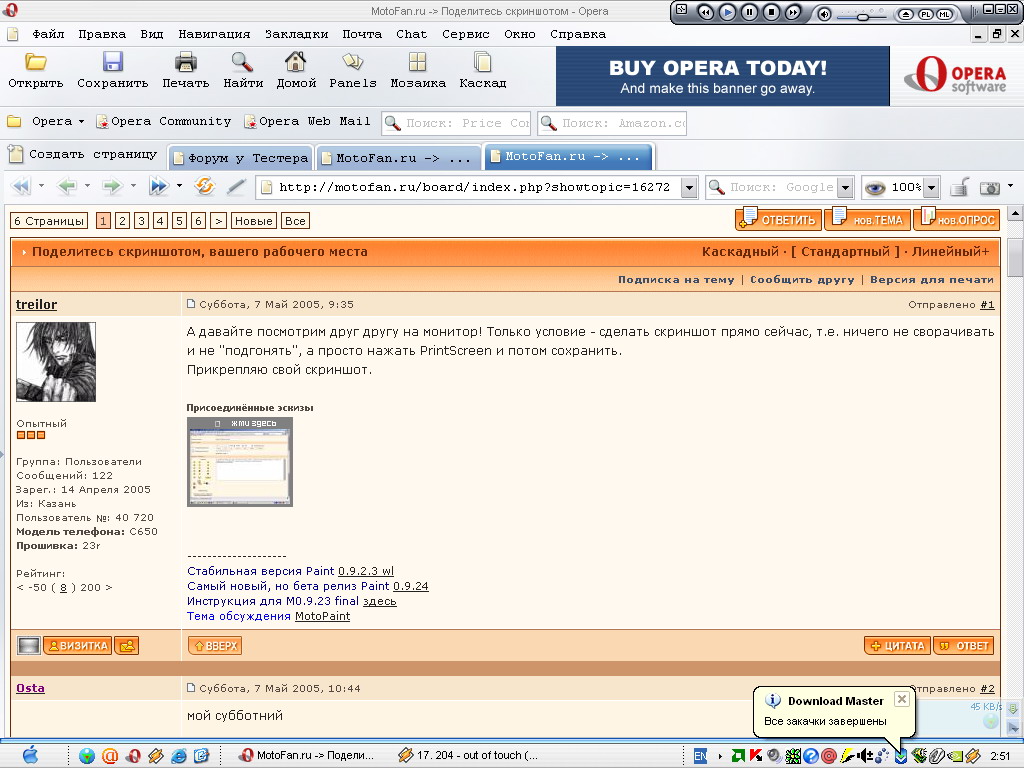Open the Закладки menu
This screenshot has width=1024, height=768.
(x=296, y=34)
